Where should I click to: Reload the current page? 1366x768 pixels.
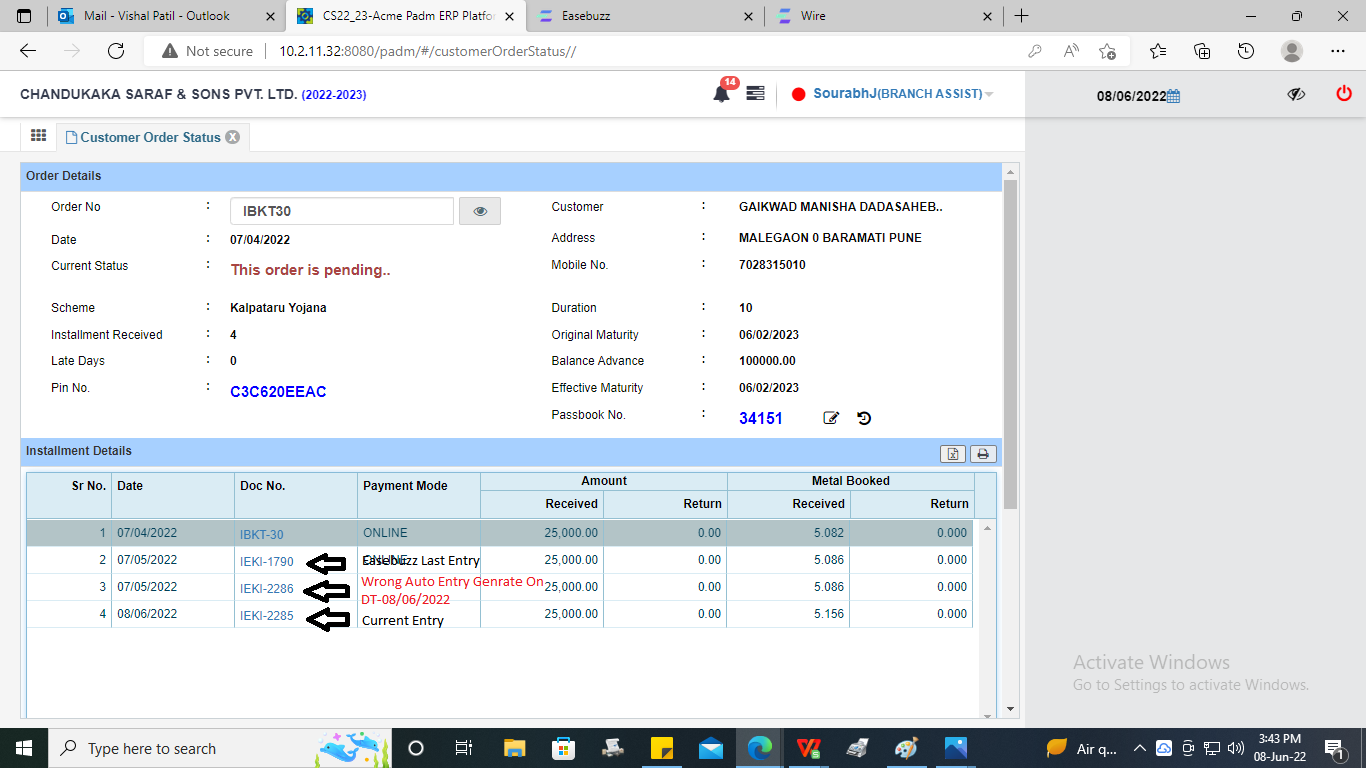pyautogui.click(x=116, y=51)
